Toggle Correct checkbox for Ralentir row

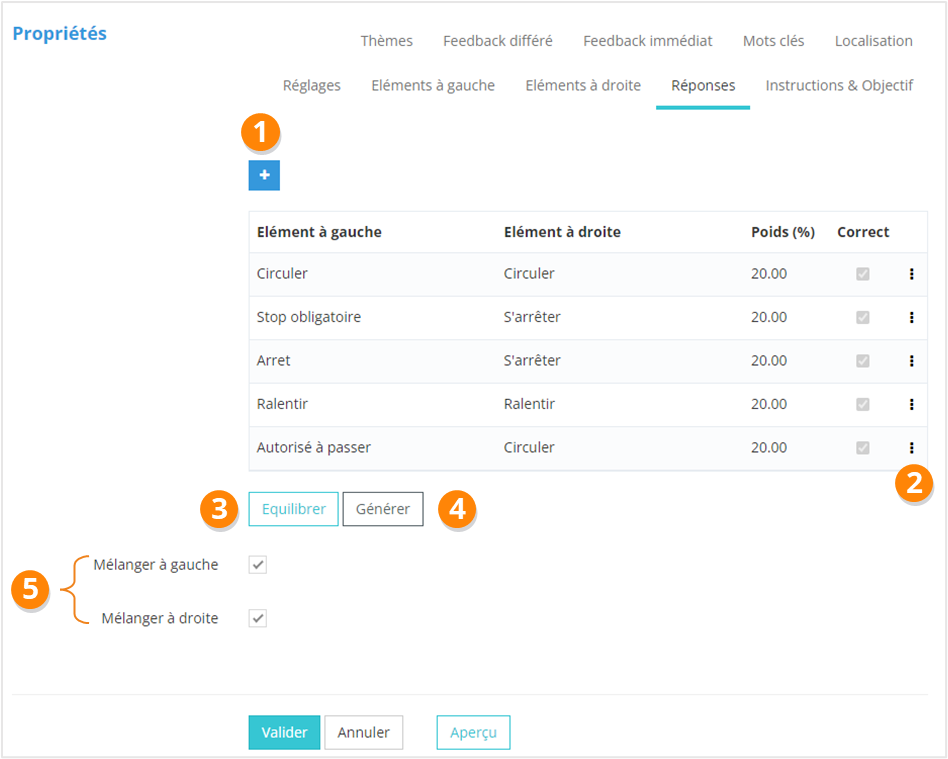click(x=862, y=404)
